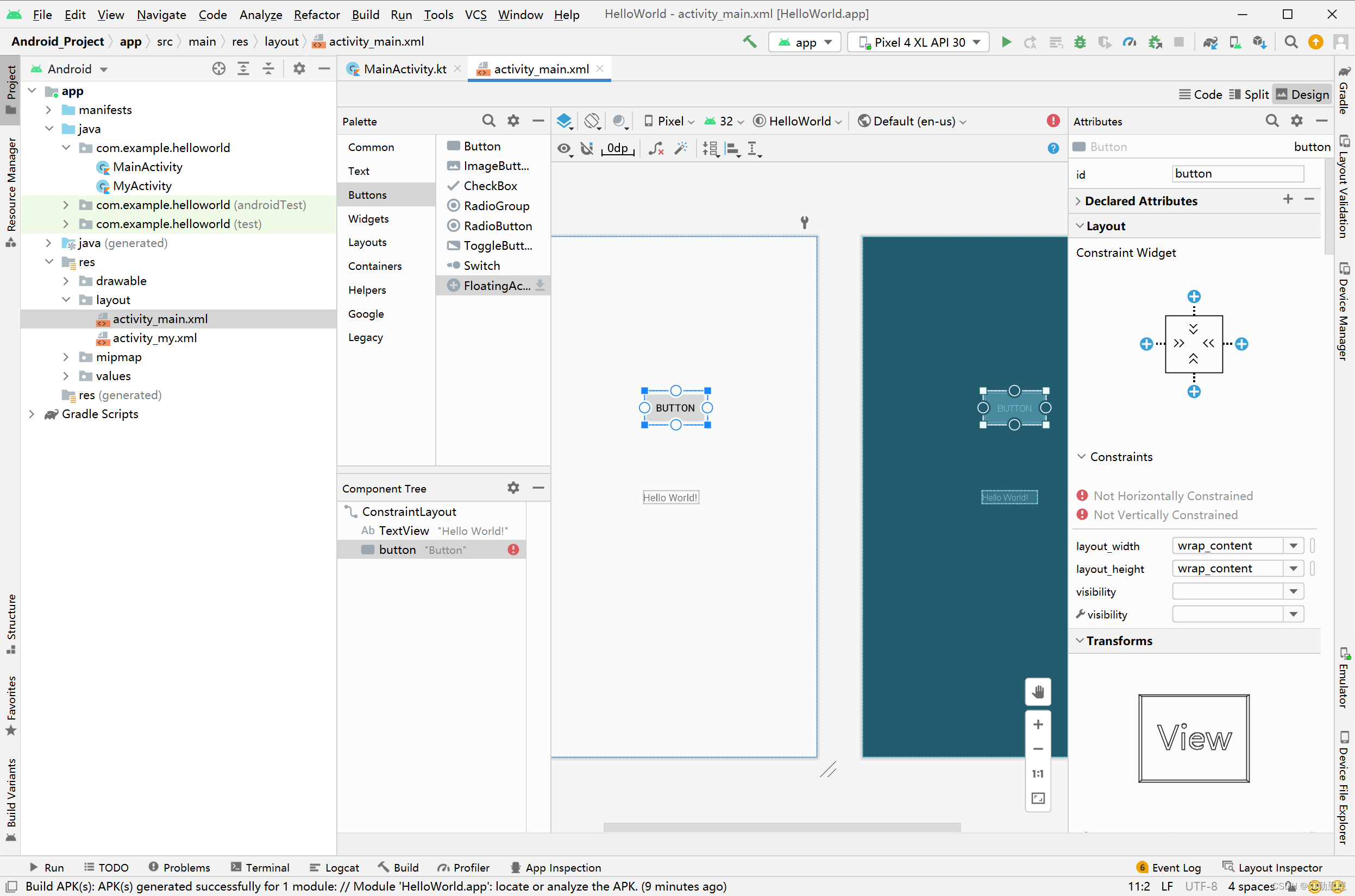Toggle autoconnect to parent magnet icon
Image resolution: width=1355 pixels, height=896 pixels.
(x=587, y=149)
